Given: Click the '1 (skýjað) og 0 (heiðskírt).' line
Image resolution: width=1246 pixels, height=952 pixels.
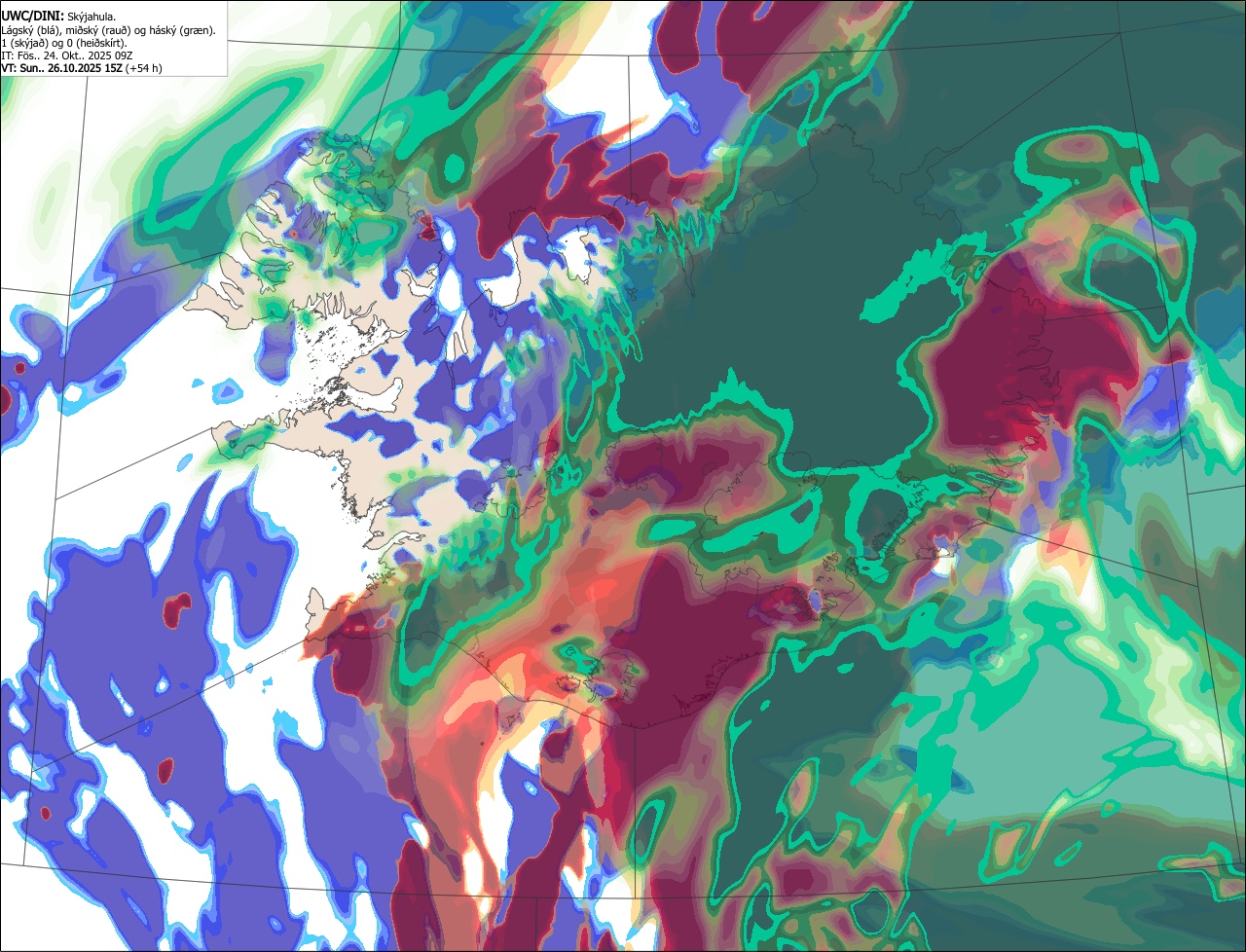Looking at the screenshot, I should [64, 43].
